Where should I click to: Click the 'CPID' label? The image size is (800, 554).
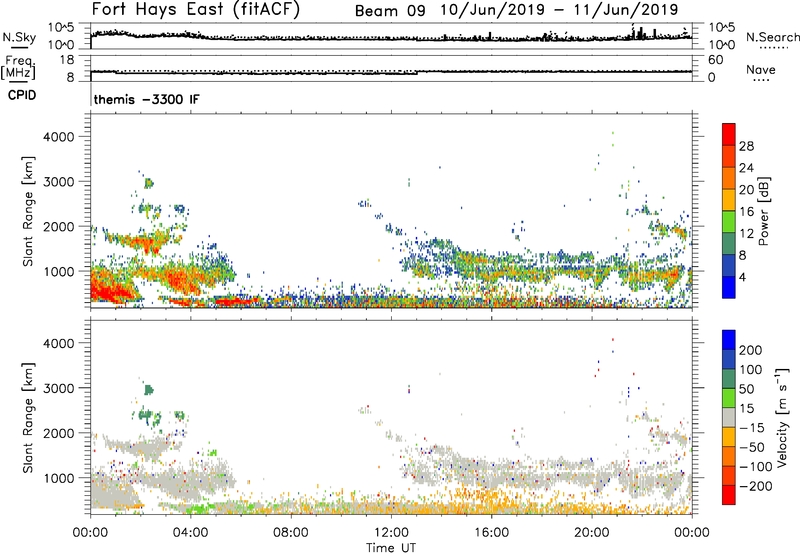22,95
